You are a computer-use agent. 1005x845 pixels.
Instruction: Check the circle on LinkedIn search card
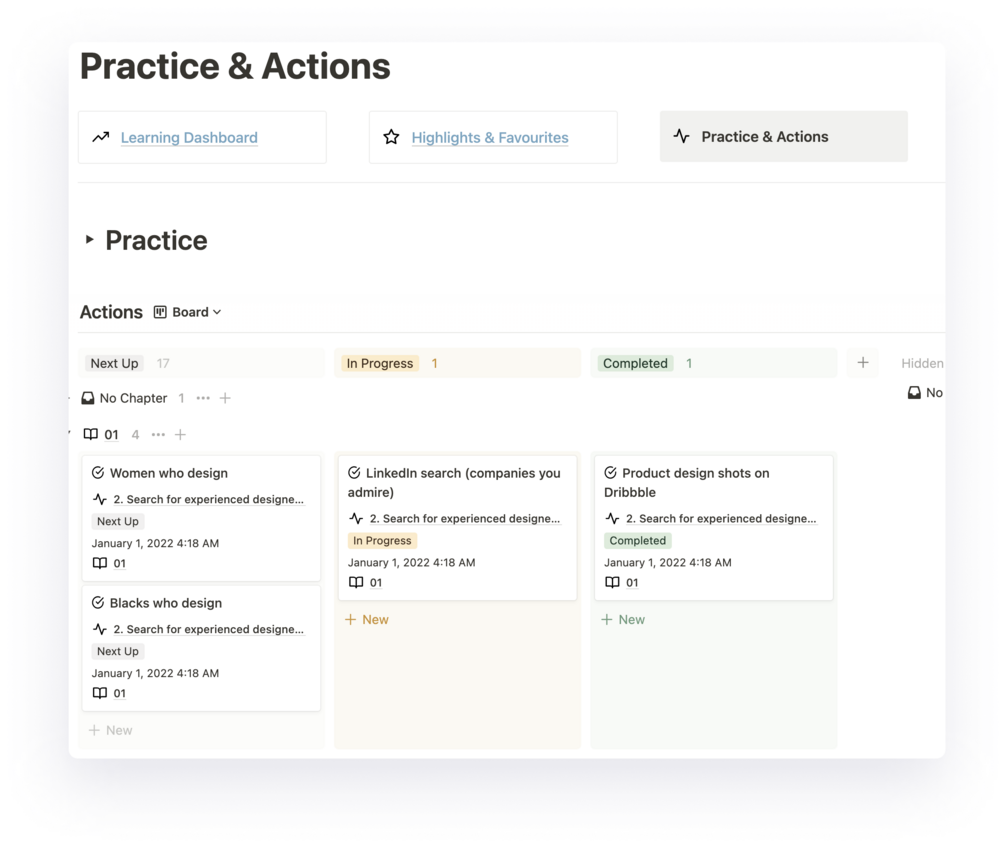click(x=354, y=473)
